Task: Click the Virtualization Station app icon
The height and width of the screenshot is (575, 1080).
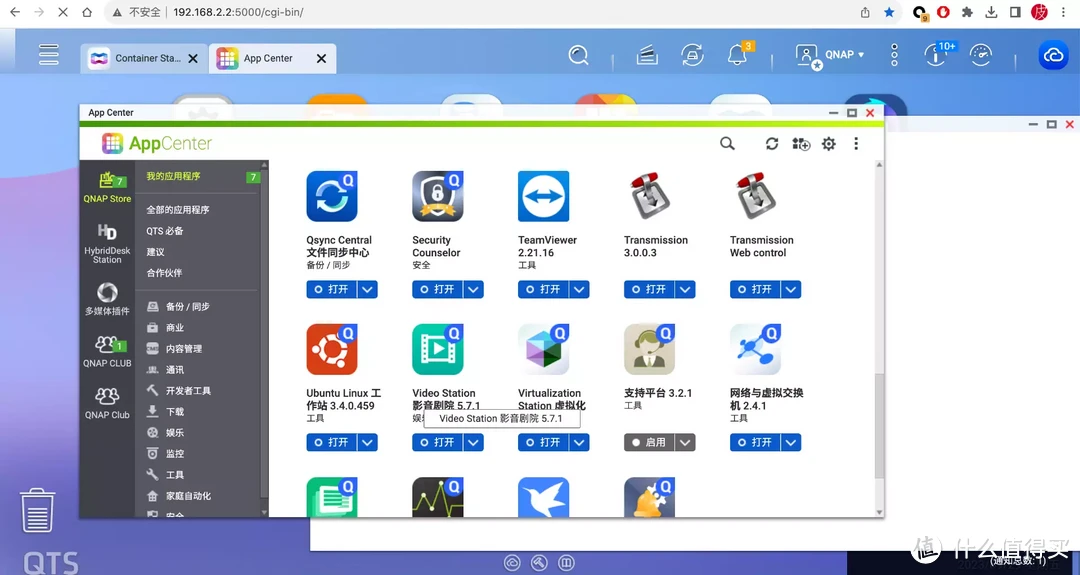Action: point(543,349)
